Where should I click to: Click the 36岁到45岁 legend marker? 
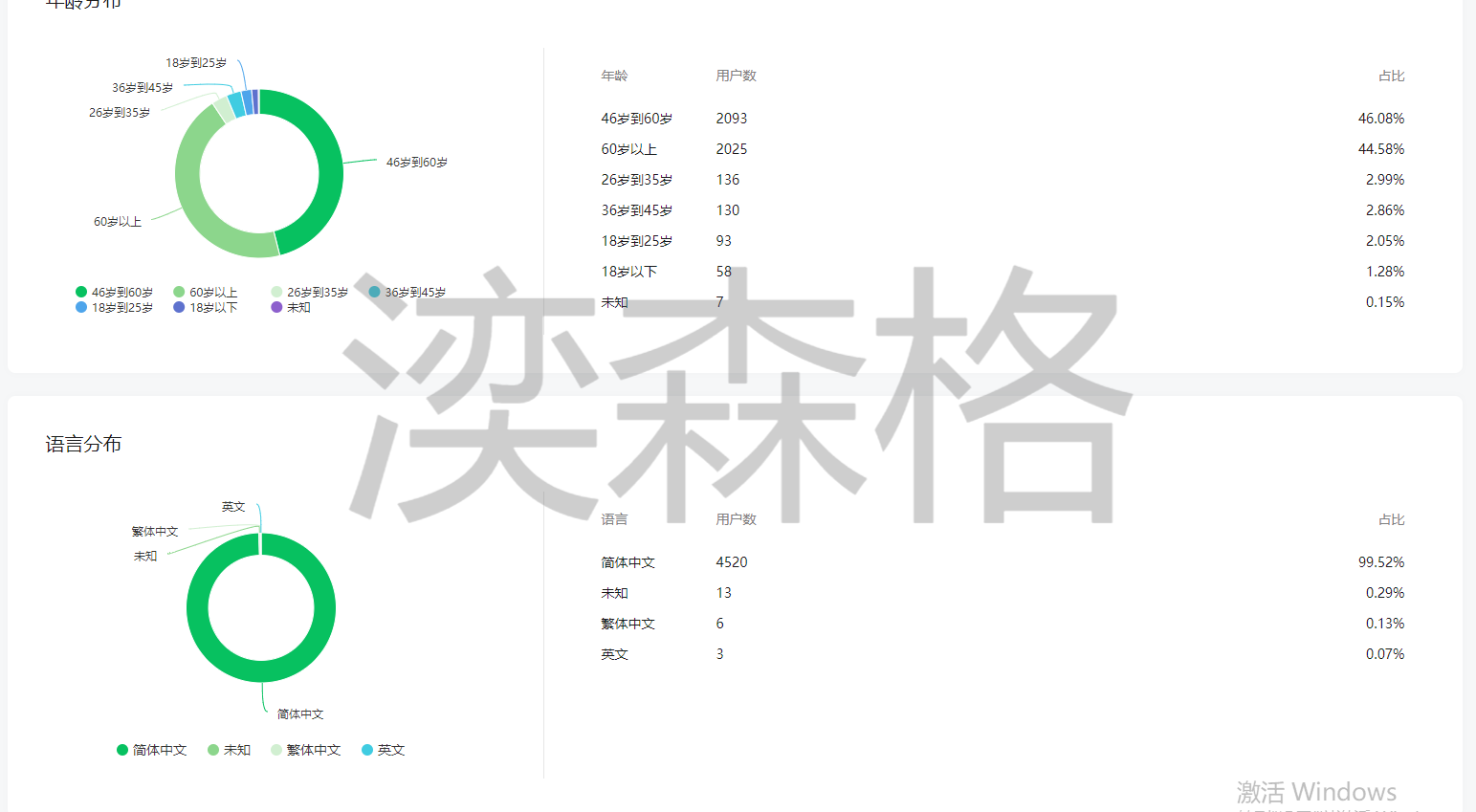pyautogui.click(x=374, y=292)
